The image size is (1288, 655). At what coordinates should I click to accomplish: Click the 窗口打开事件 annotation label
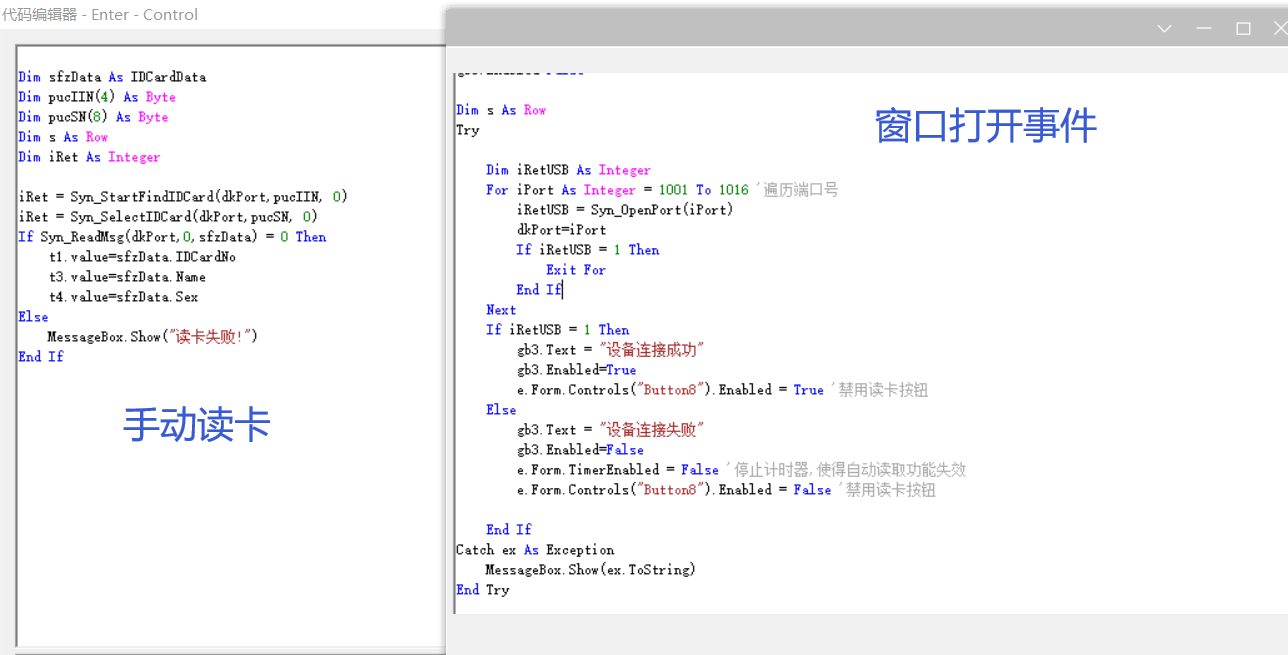985,127
